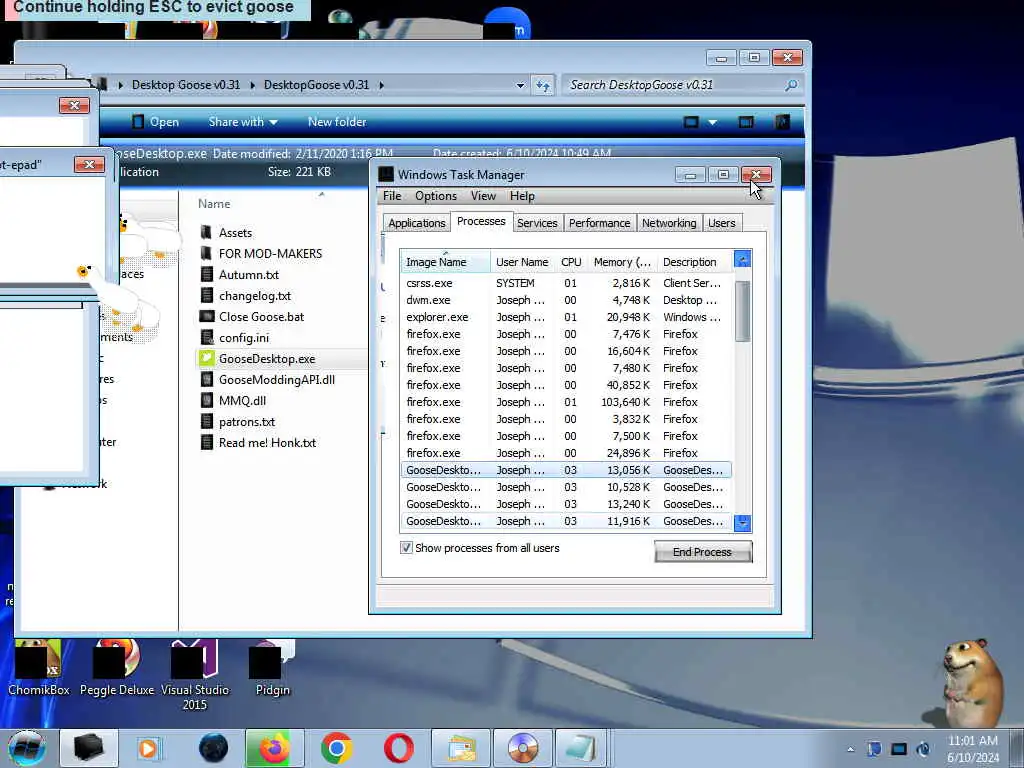Switch to the Performance tab
Viewport: 1024px width, 768px height.
pos(600,223)
